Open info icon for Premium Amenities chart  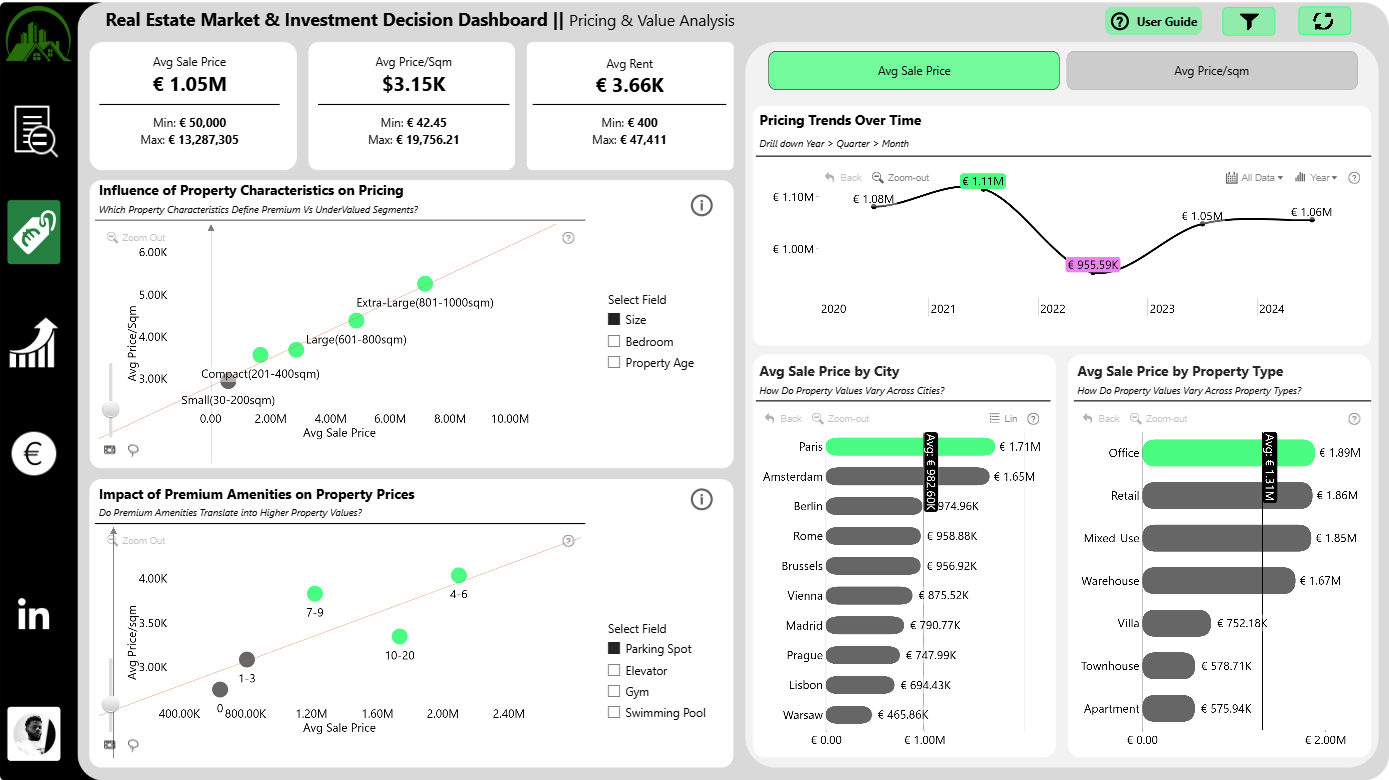coord(702,499)
